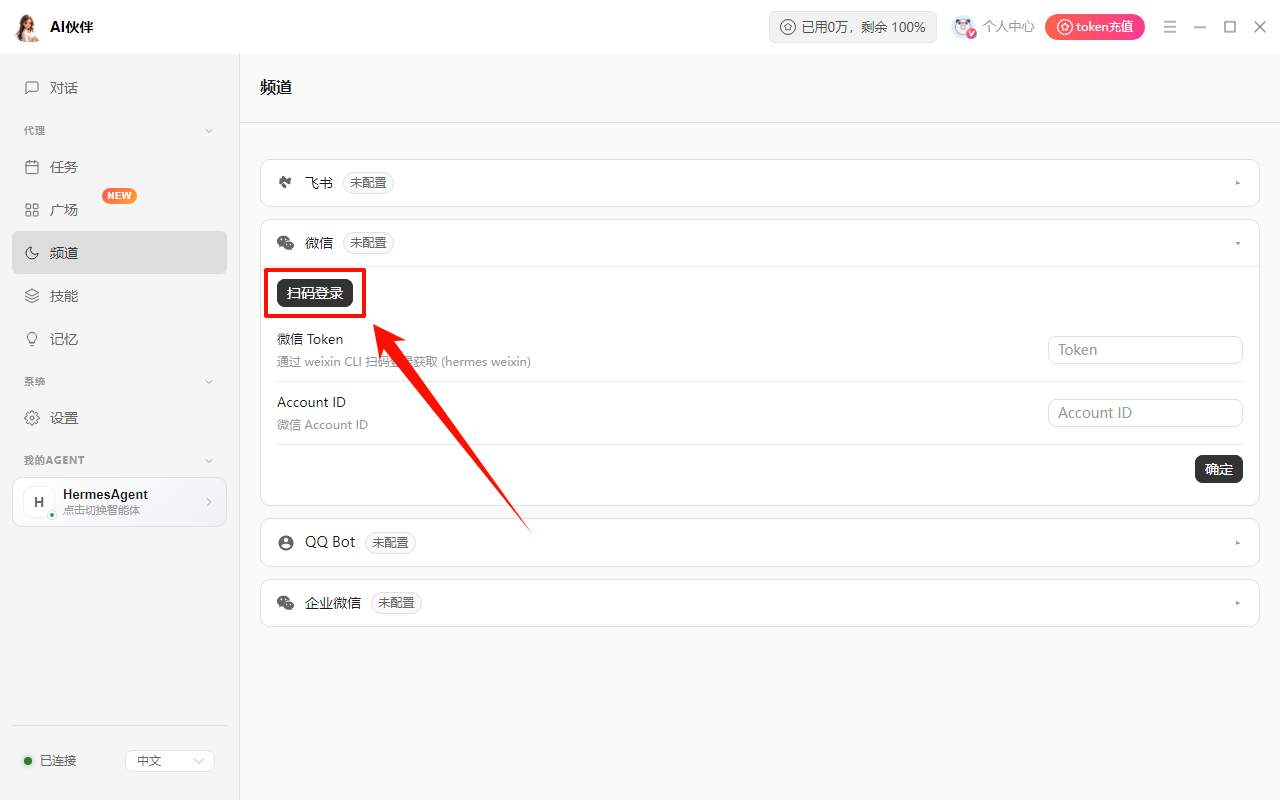Viewport: 1280px width, 800px height.
Task: Open 设置 sidebar item
Action: coord(119,418)
